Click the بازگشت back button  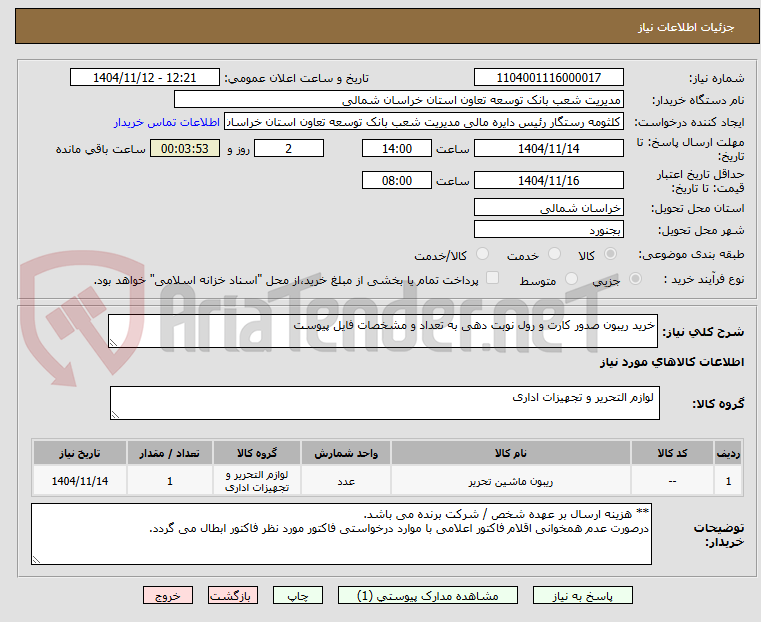click(x=233, y=595)
